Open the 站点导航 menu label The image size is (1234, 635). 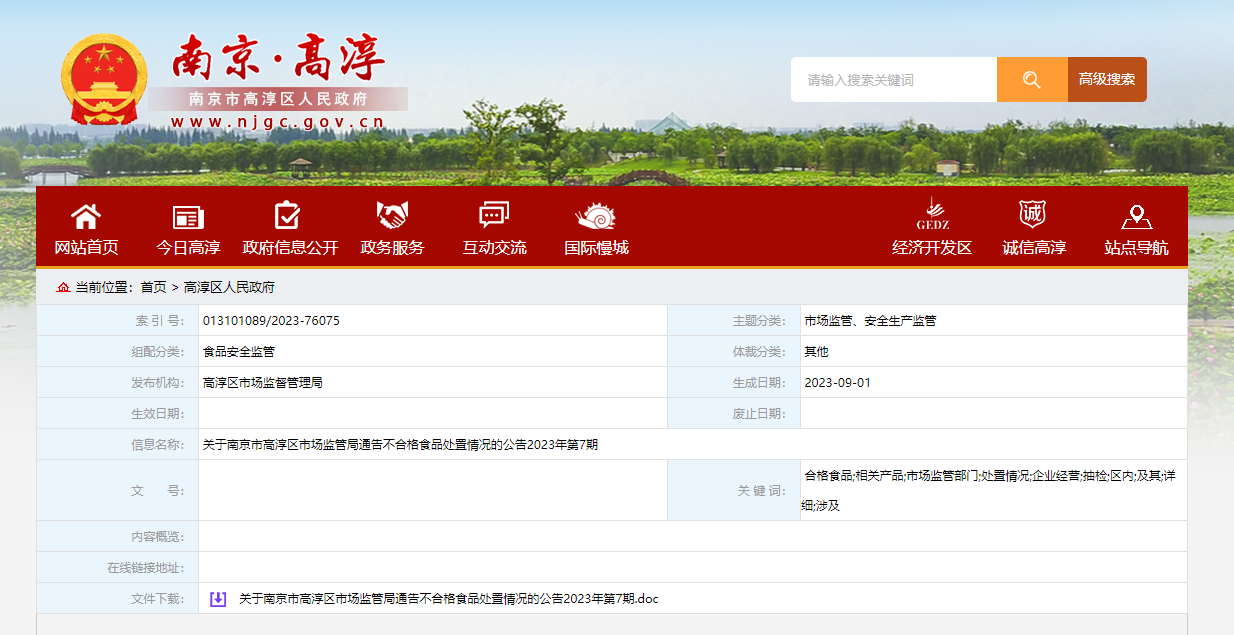click(1136, 247)
